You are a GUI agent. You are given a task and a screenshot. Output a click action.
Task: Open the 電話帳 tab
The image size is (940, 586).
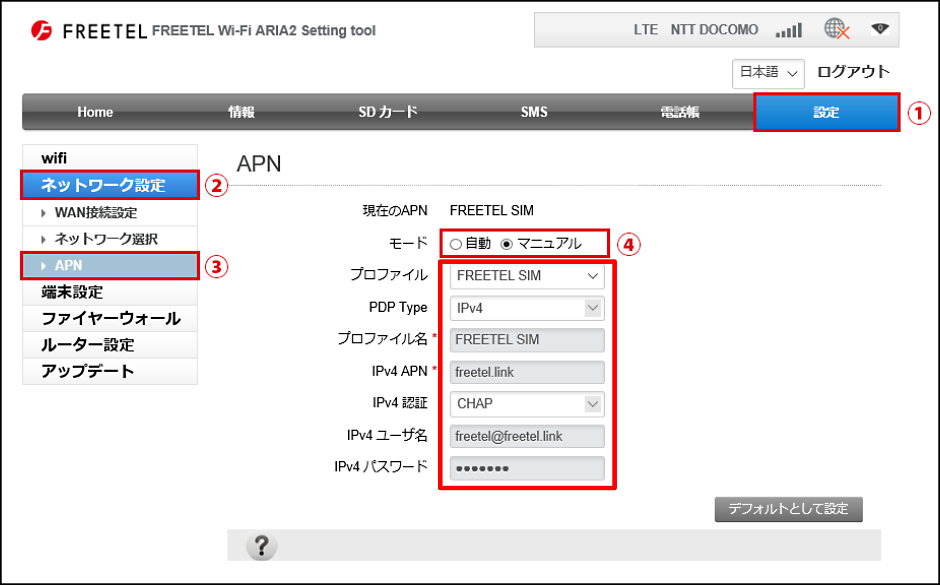point(680,112)
